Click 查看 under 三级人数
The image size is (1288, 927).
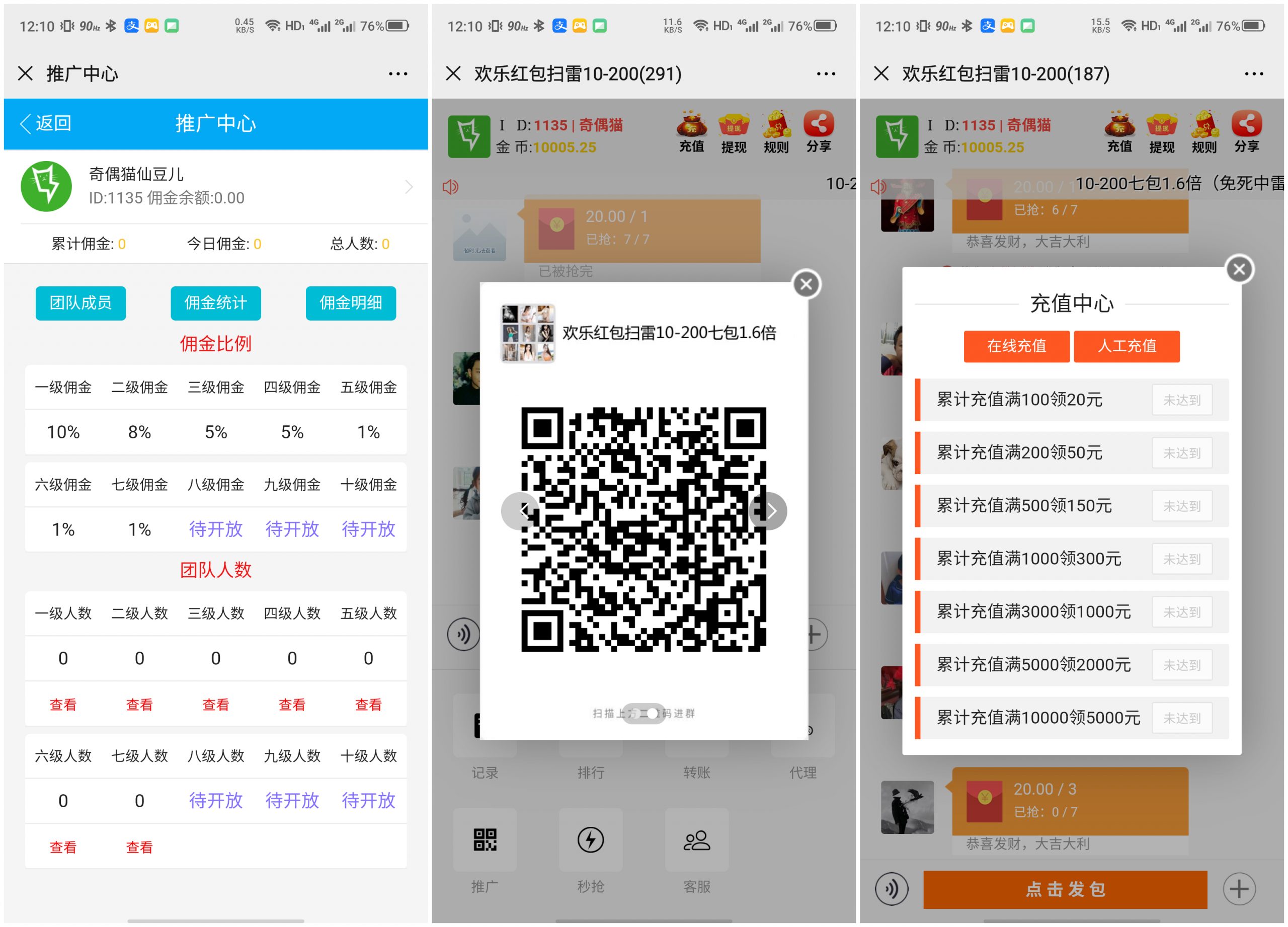216,705
